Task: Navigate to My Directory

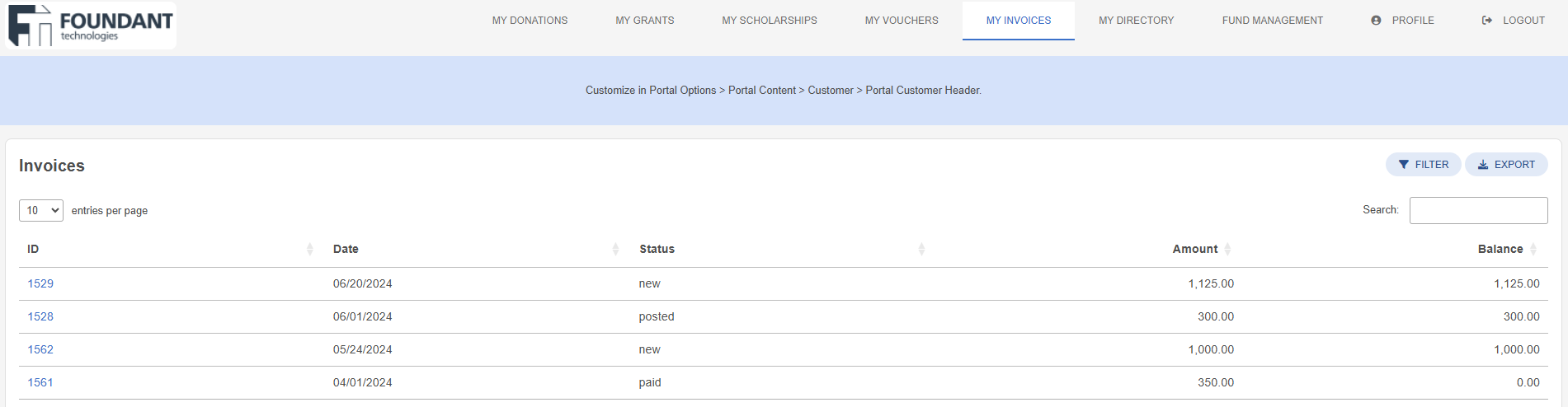Action: point(1136,21)
